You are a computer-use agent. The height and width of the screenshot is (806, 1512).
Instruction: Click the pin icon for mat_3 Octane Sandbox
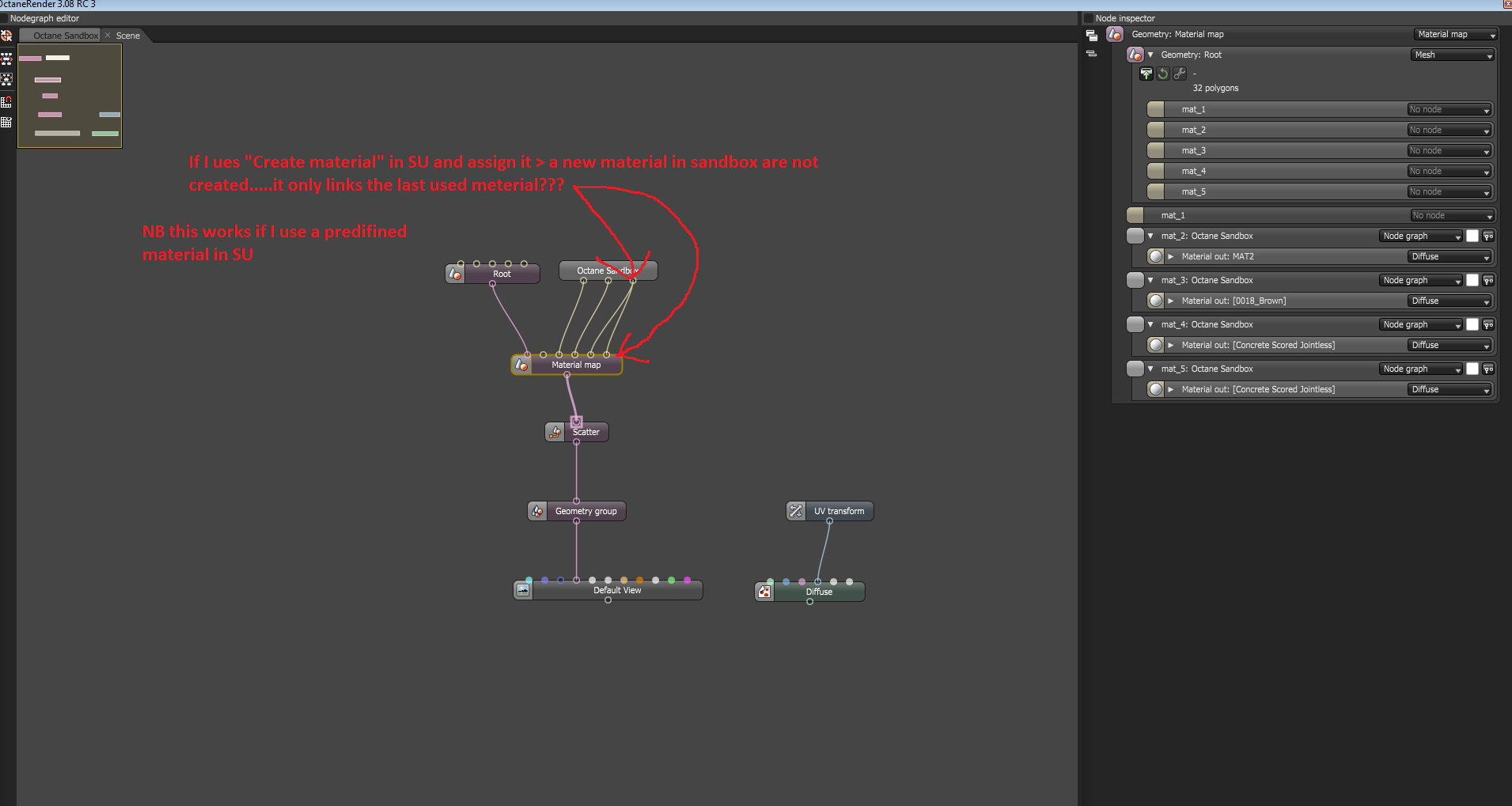tap(1488, 280)
